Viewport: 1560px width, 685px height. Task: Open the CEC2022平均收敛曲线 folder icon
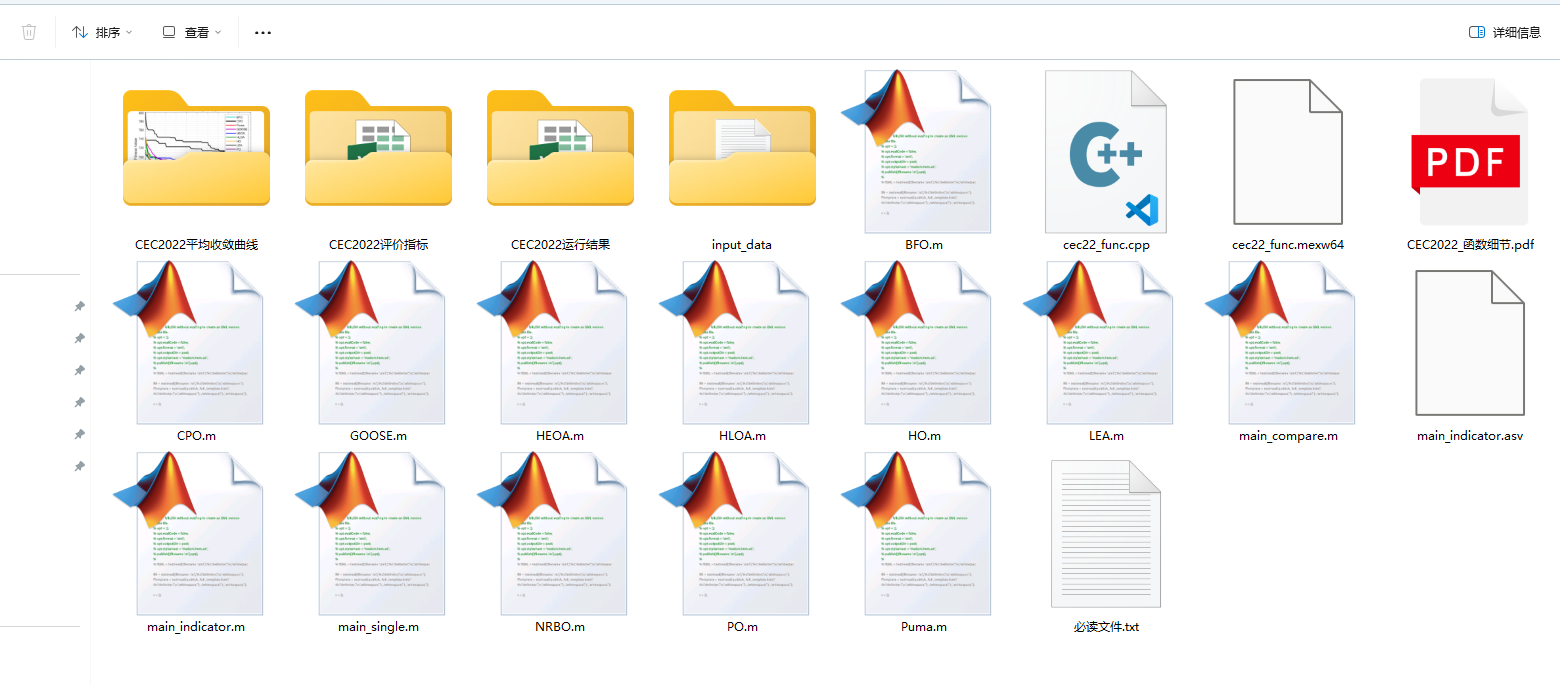coord(196,148)
